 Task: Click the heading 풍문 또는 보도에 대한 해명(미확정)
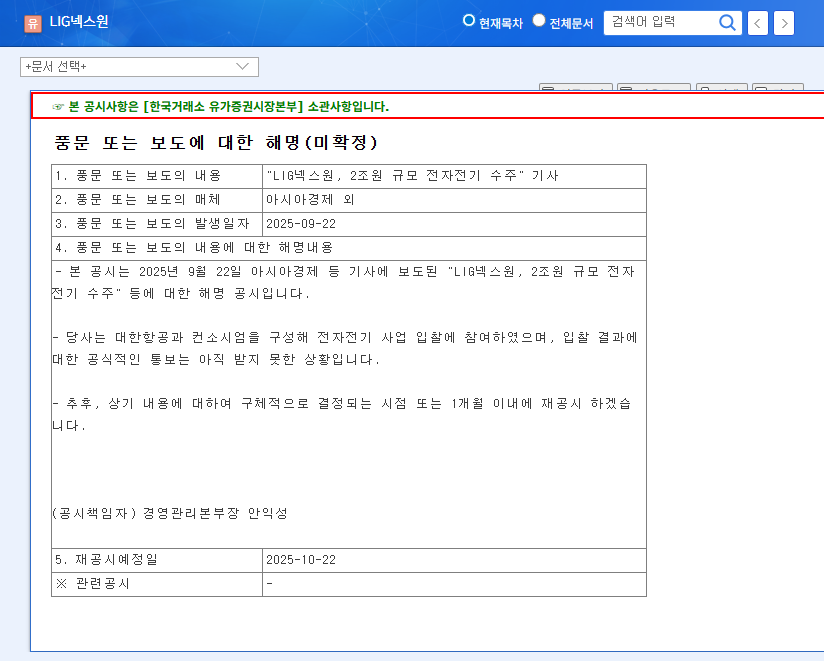(216, 142)
